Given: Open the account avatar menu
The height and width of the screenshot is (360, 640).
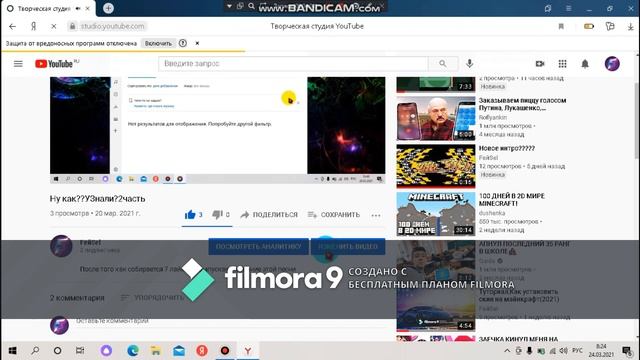Looking at the screenshot, I should [612, 64].
